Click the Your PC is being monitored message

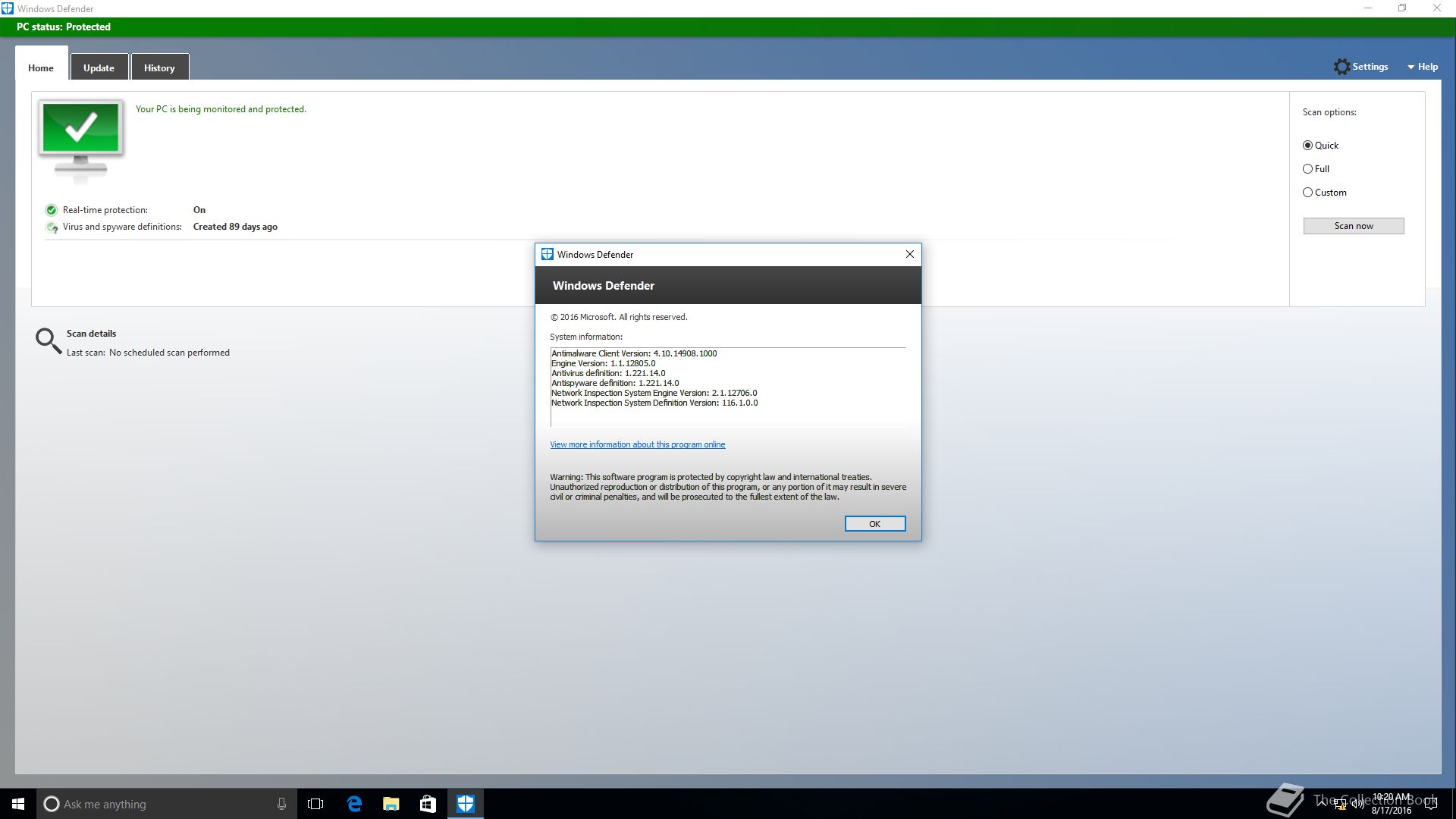pos(221,109)
